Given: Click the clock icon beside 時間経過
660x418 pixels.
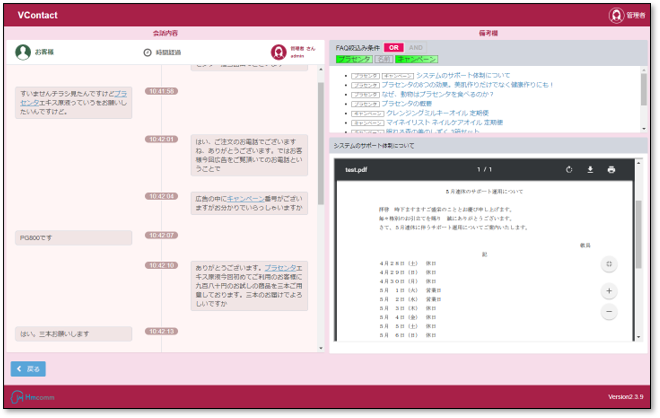Looking at the screenshot, I should 148,52.
